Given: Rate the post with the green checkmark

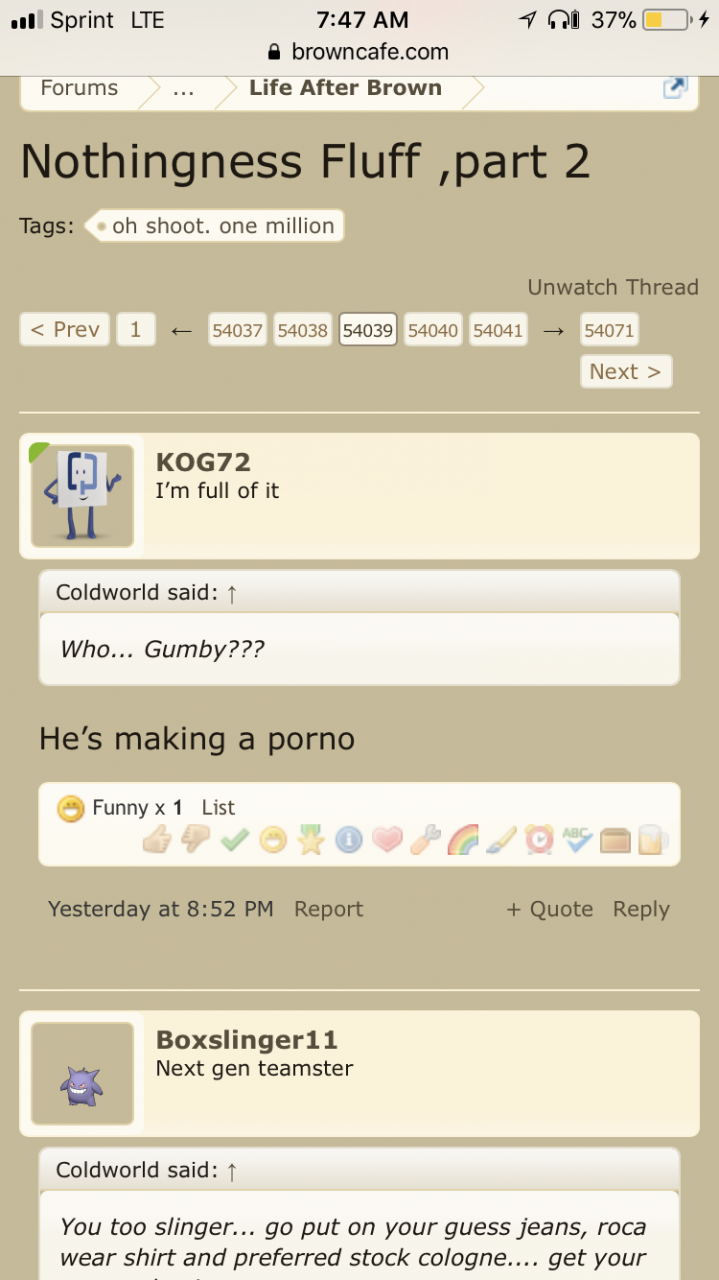Looking at the screenshot, I should coord(234,840).
